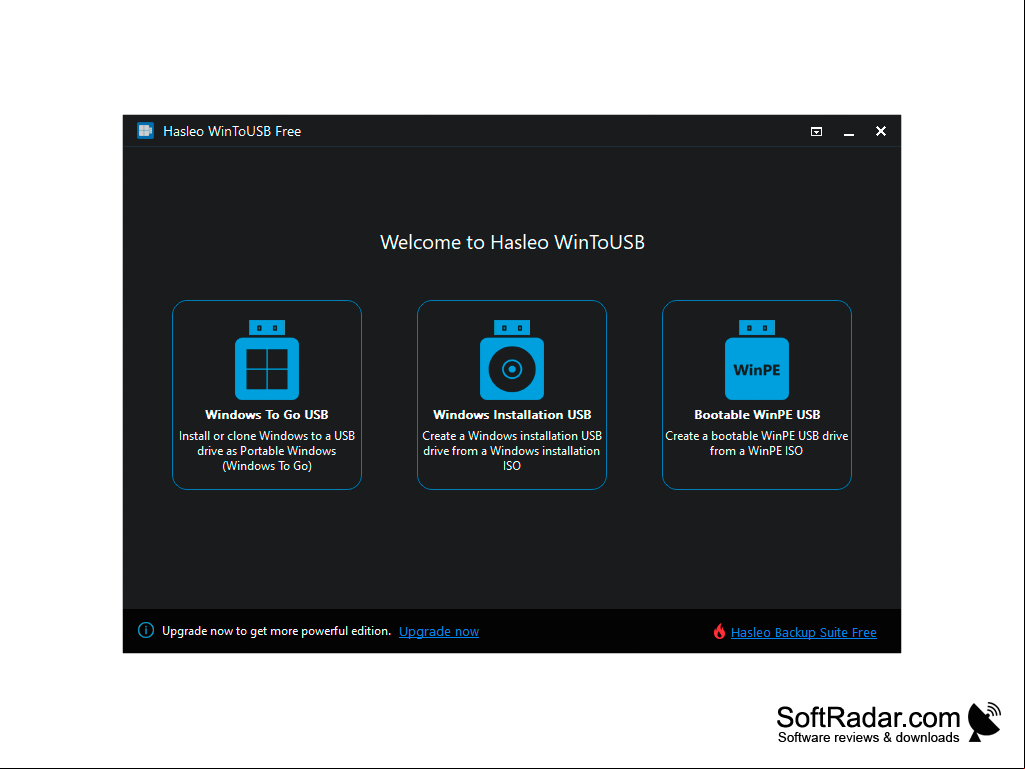Click the Windows To Go USB drive icon
This screenshot has height=769, width=1025.
267,360
